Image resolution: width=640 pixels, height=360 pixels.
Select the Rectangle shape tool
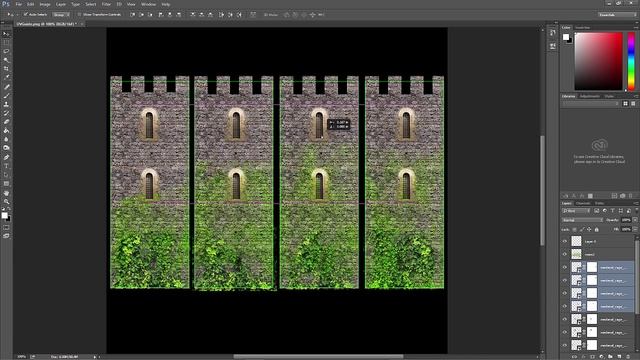6,184
